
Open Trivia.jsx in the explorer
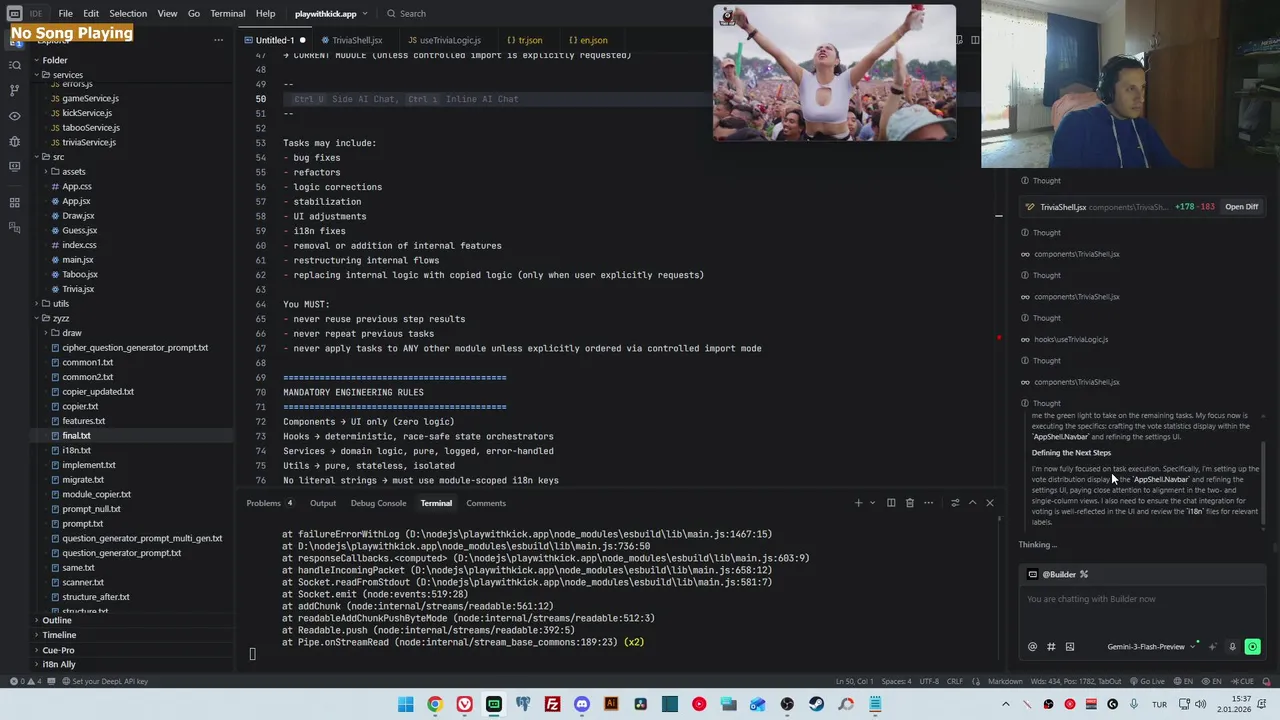[78, 289]
